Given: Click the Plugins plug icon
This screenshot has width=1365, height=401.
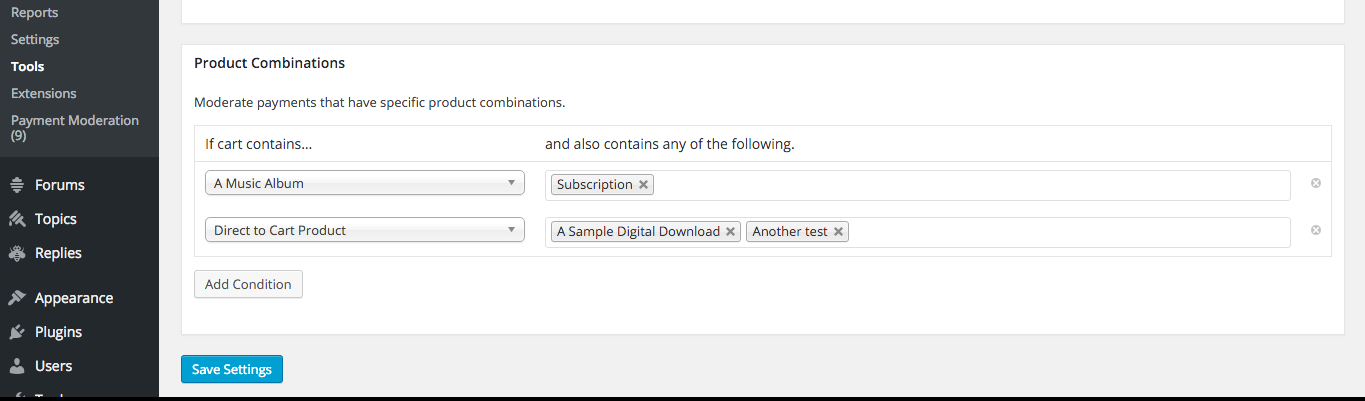Looking at the screenshot, I should pyautogui.click(x=16, y=332).
